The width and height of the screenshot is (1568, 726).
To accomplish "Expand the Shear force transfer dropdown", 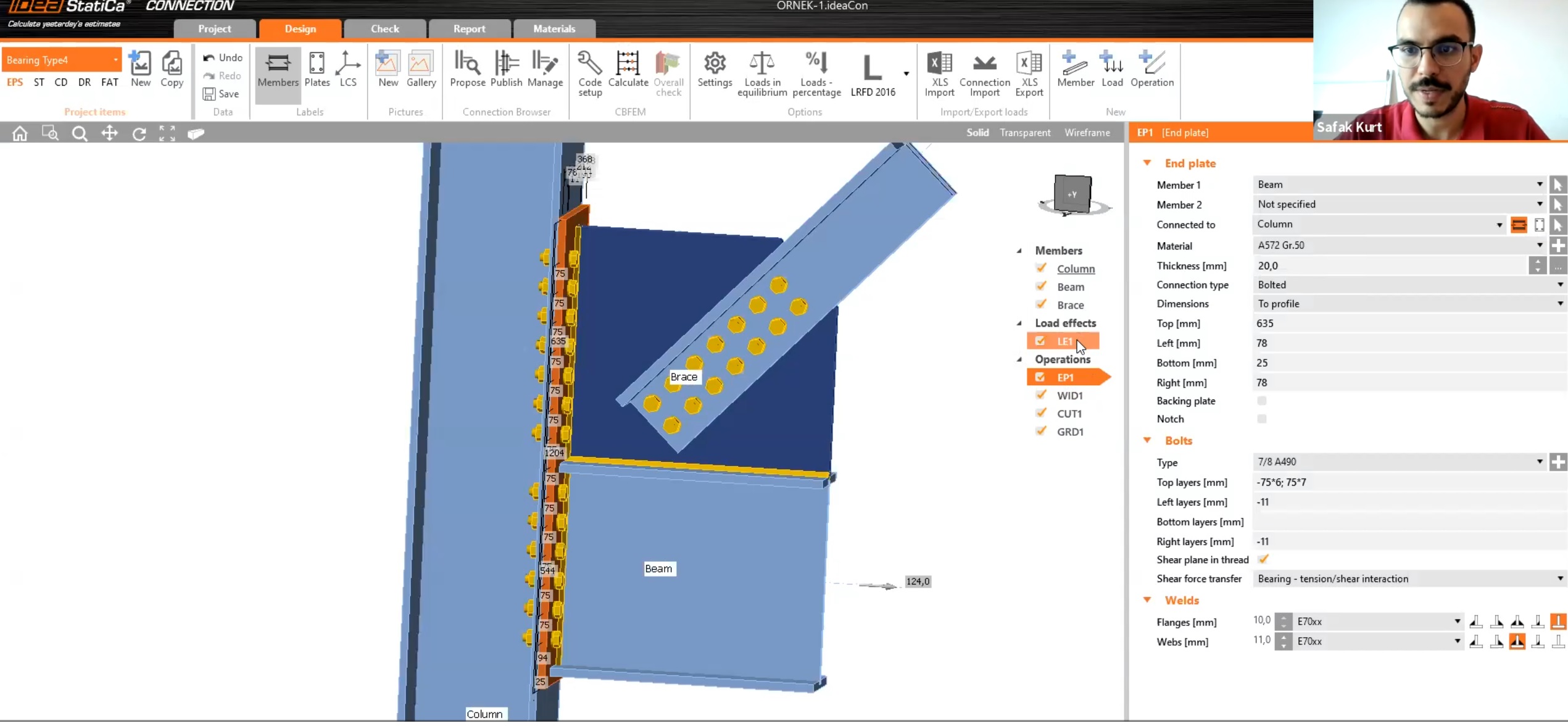I will (x=1559, y=578).
